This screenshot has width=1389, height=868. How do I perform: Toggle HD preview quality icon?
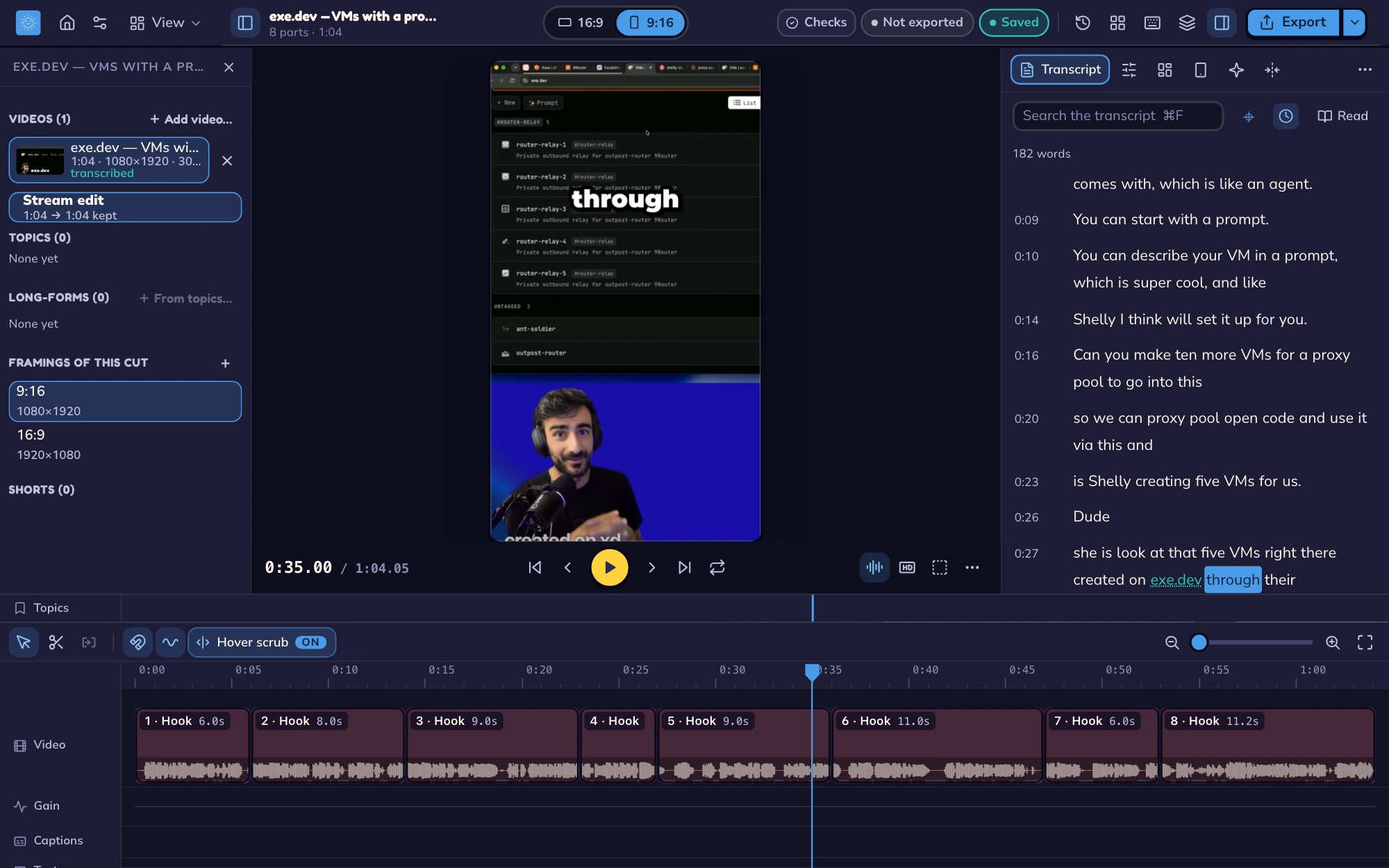pos(907,567)
